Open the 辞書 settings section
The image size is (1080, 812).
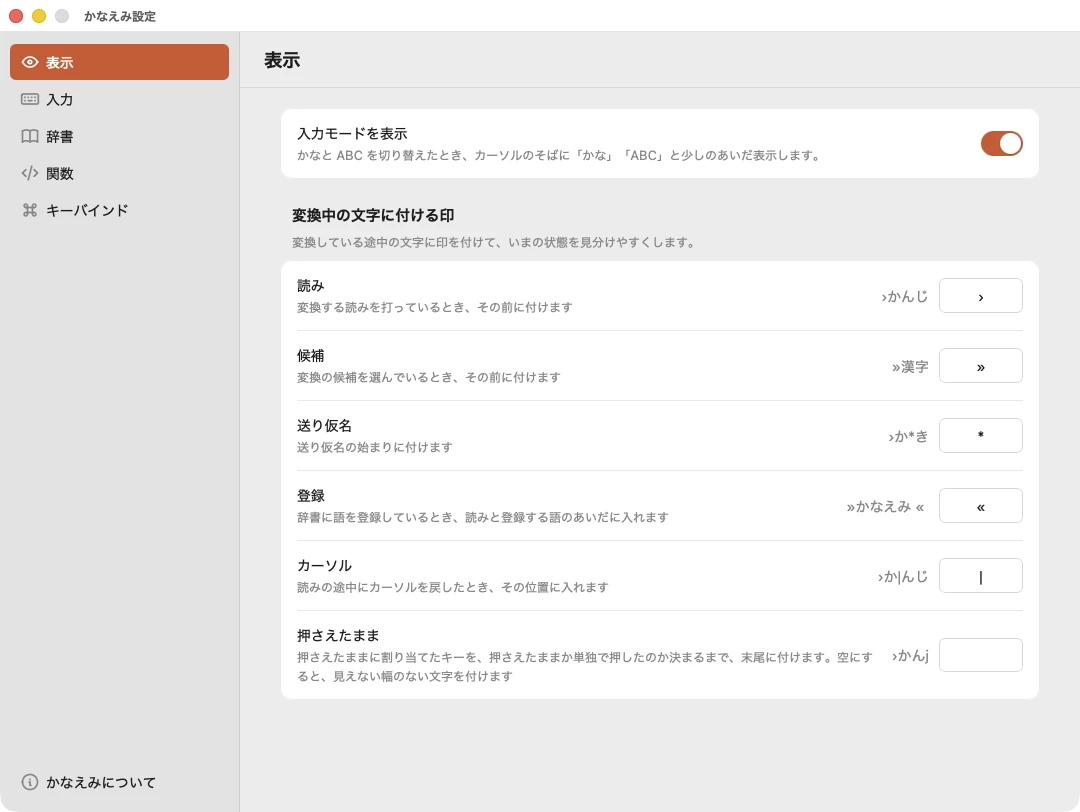coord(120,136)
